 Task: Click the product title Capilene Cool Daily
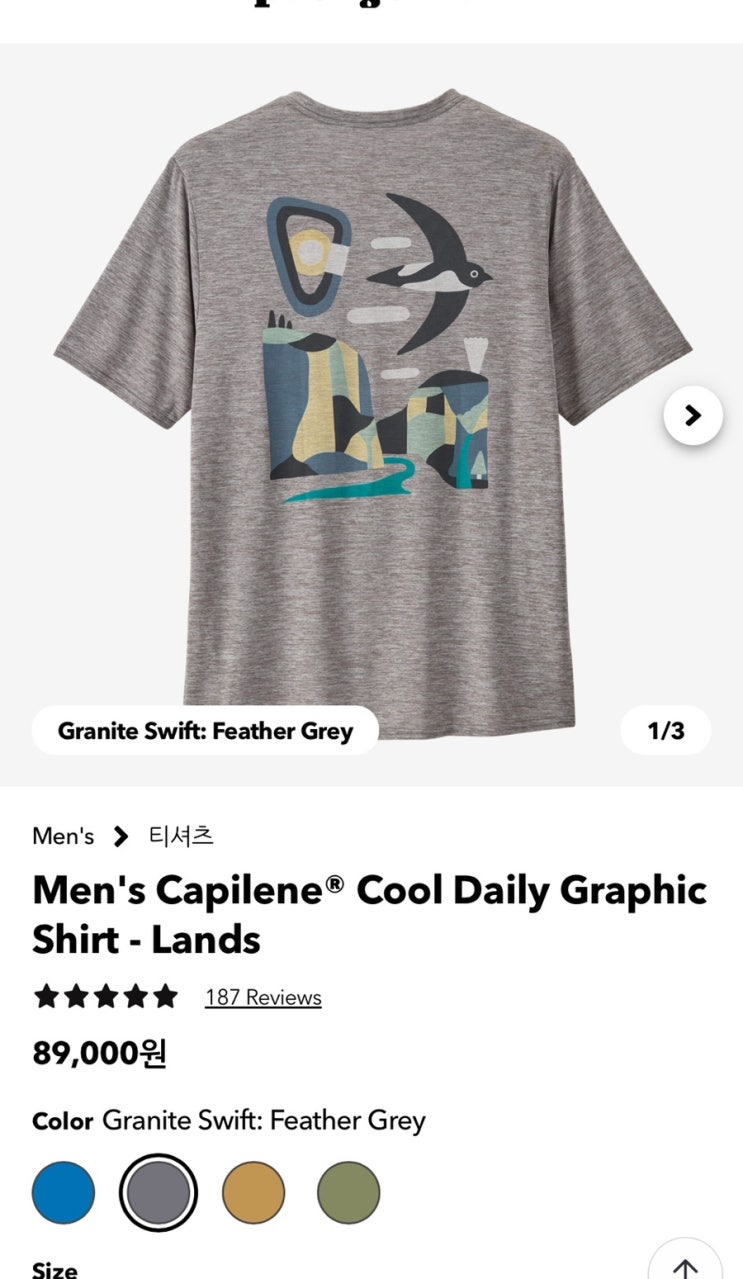(x=369, y=914)
